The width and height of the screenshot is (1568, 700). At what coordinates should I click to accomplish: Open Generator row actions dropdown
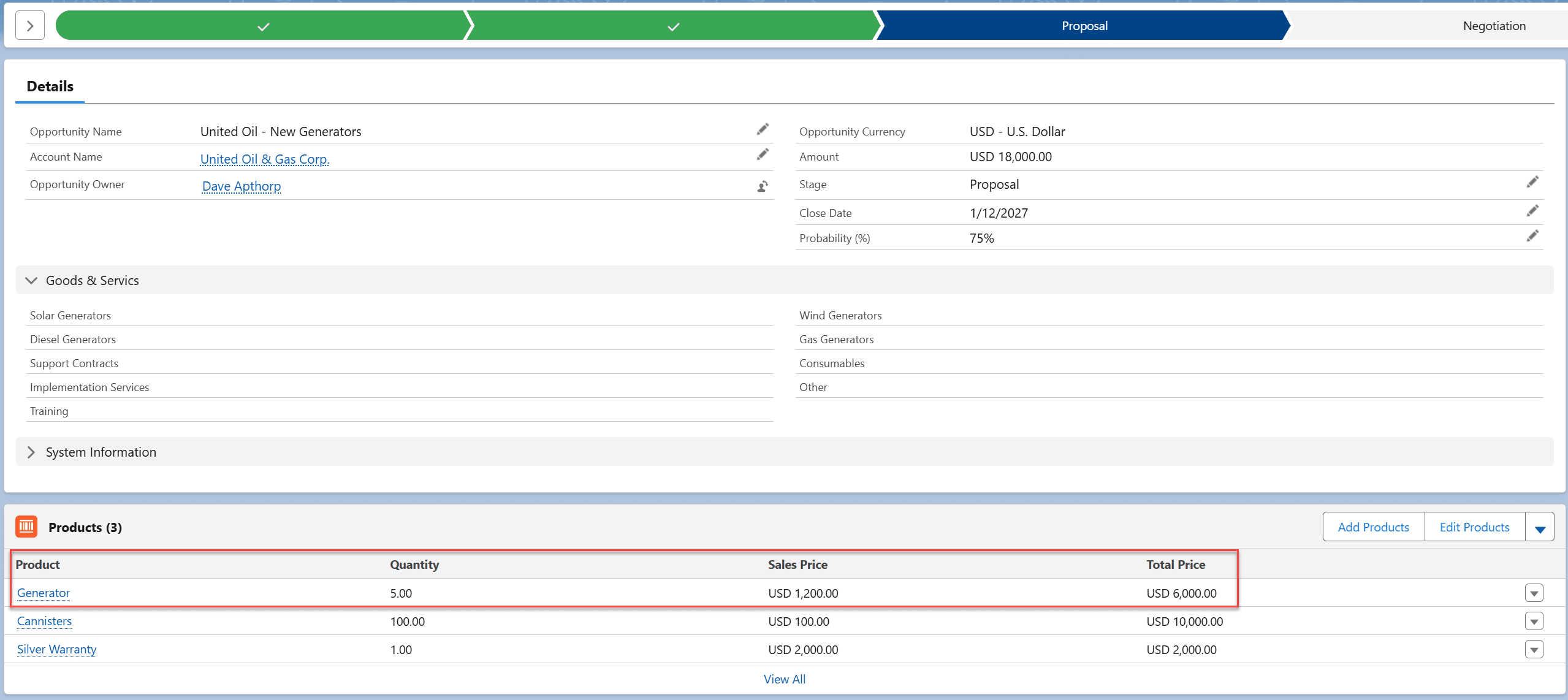tap(1534, 593)
